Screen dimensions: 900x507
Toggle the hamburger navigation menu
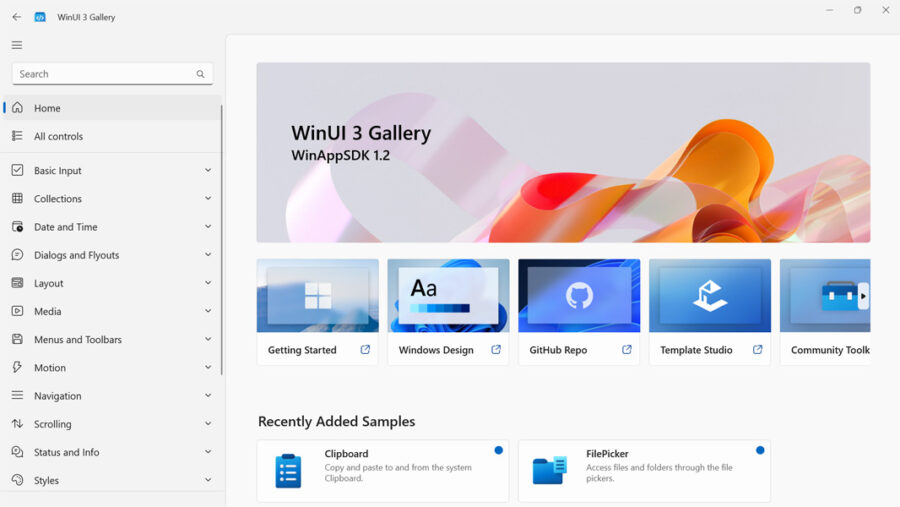click(17, 45)
